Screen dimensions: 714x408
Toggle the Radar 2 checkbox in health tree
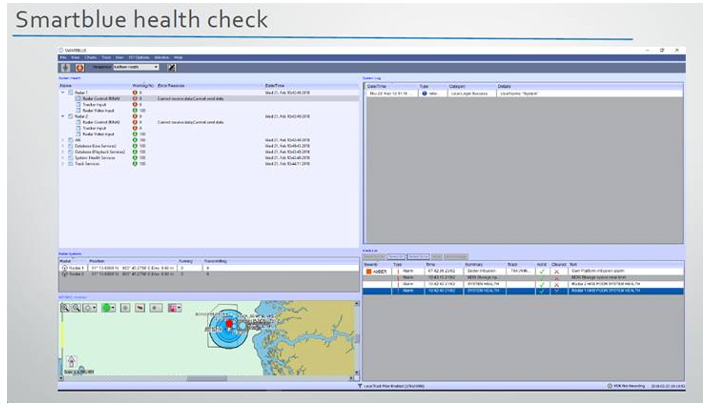point(70,116)
